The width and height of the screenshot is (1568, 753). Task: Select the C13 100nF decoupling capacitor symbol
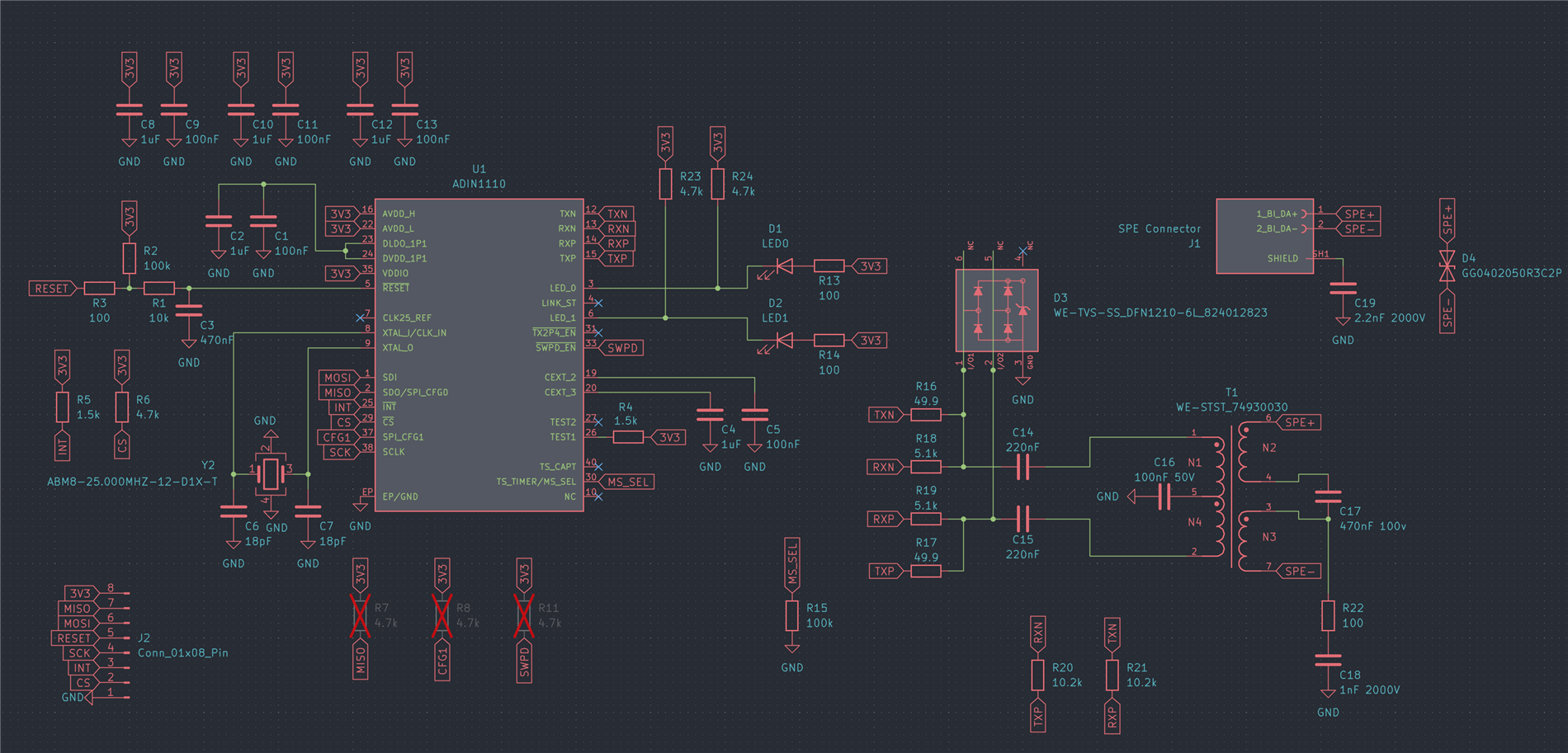coord(404,110)
